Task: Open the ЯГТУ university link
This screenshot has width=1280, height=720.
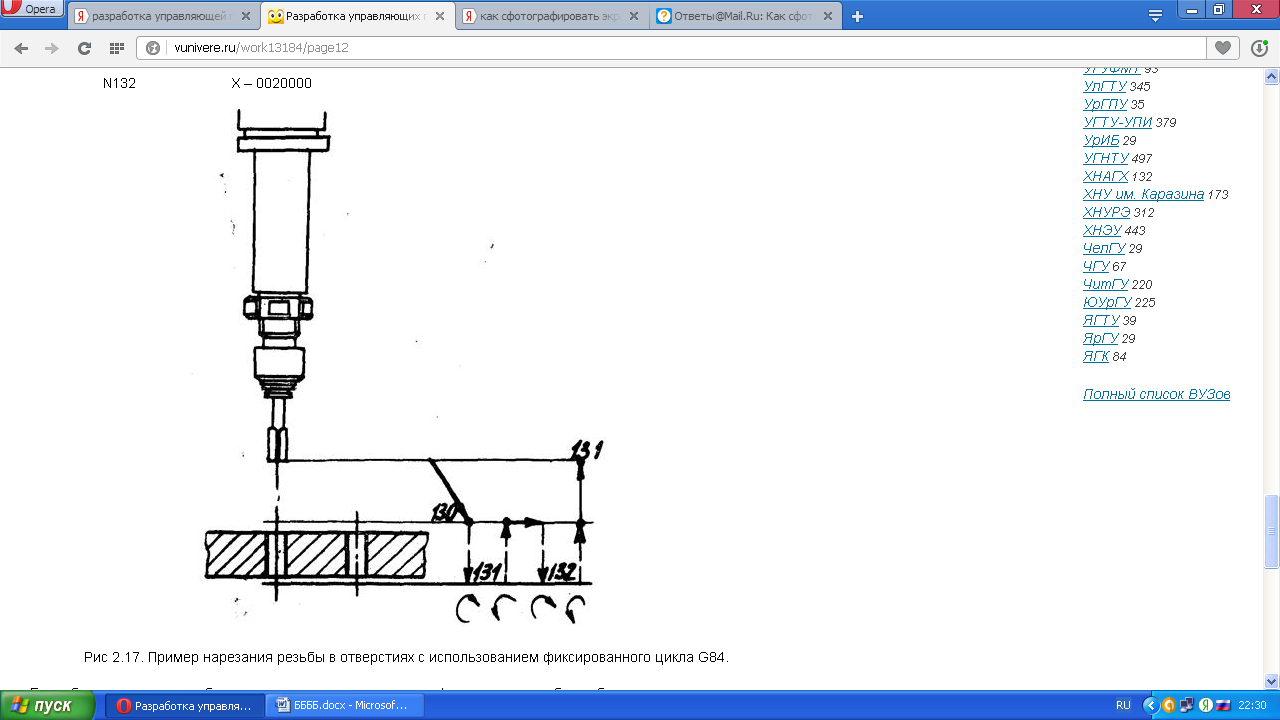Action: 1101,321
